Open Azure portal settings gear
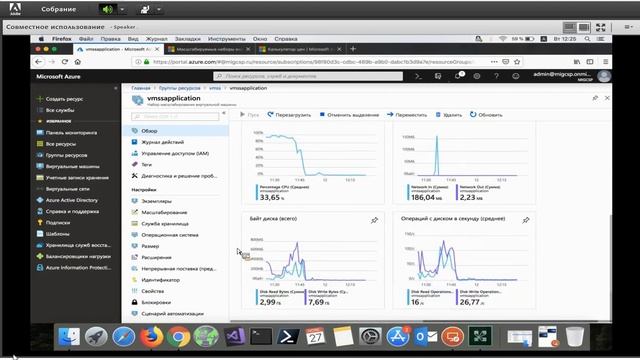Screen dimensions: 640x360 [477, 76]
